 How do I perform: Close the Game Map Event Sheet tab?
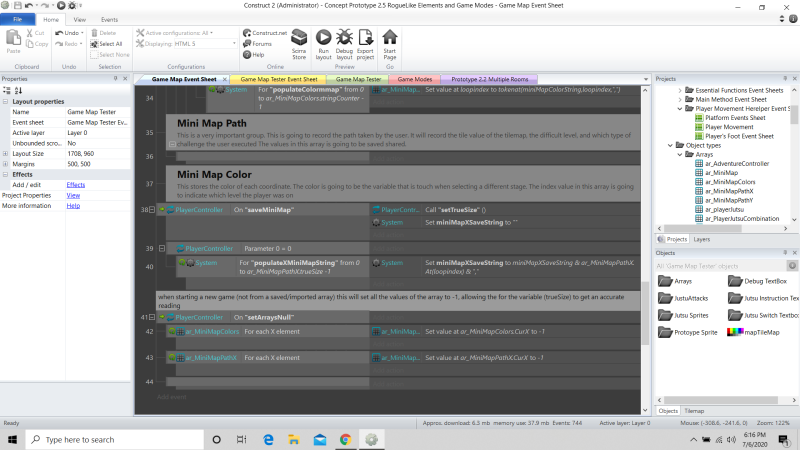pos(224,79)
